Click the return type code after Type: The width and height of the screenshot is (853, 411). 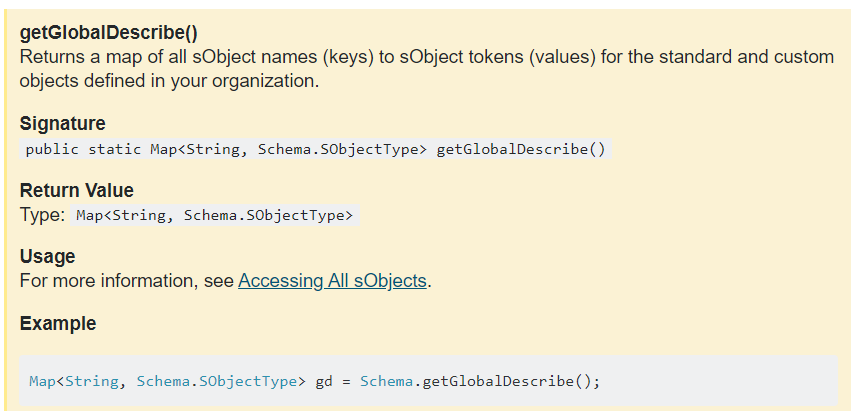click(215, 215)
